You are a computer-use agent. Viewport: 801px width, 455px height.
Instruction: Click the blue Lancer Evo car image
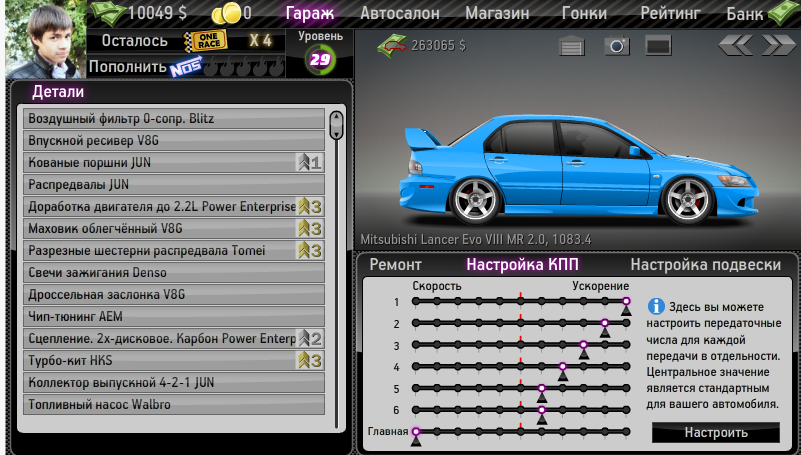click(578, 171)
